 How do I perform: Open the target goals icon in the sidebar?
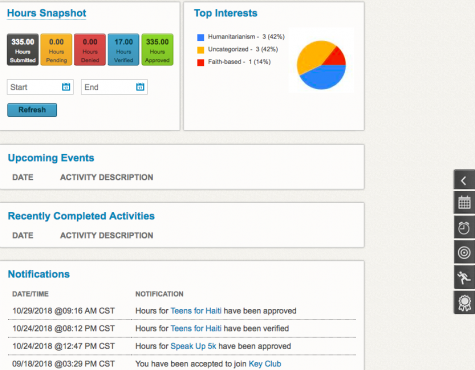(464, 252)
